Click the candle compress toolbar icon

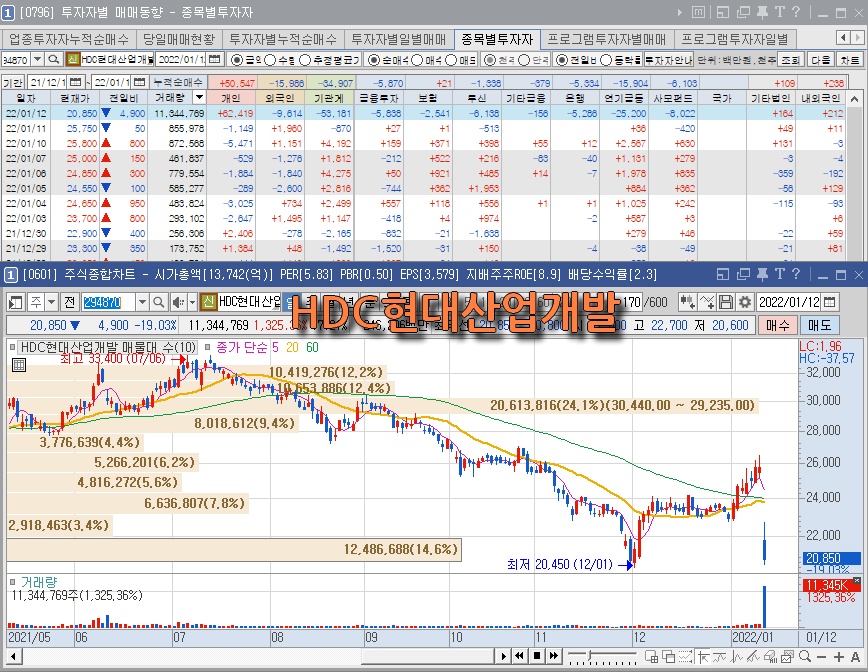click(x=688, y=302)
